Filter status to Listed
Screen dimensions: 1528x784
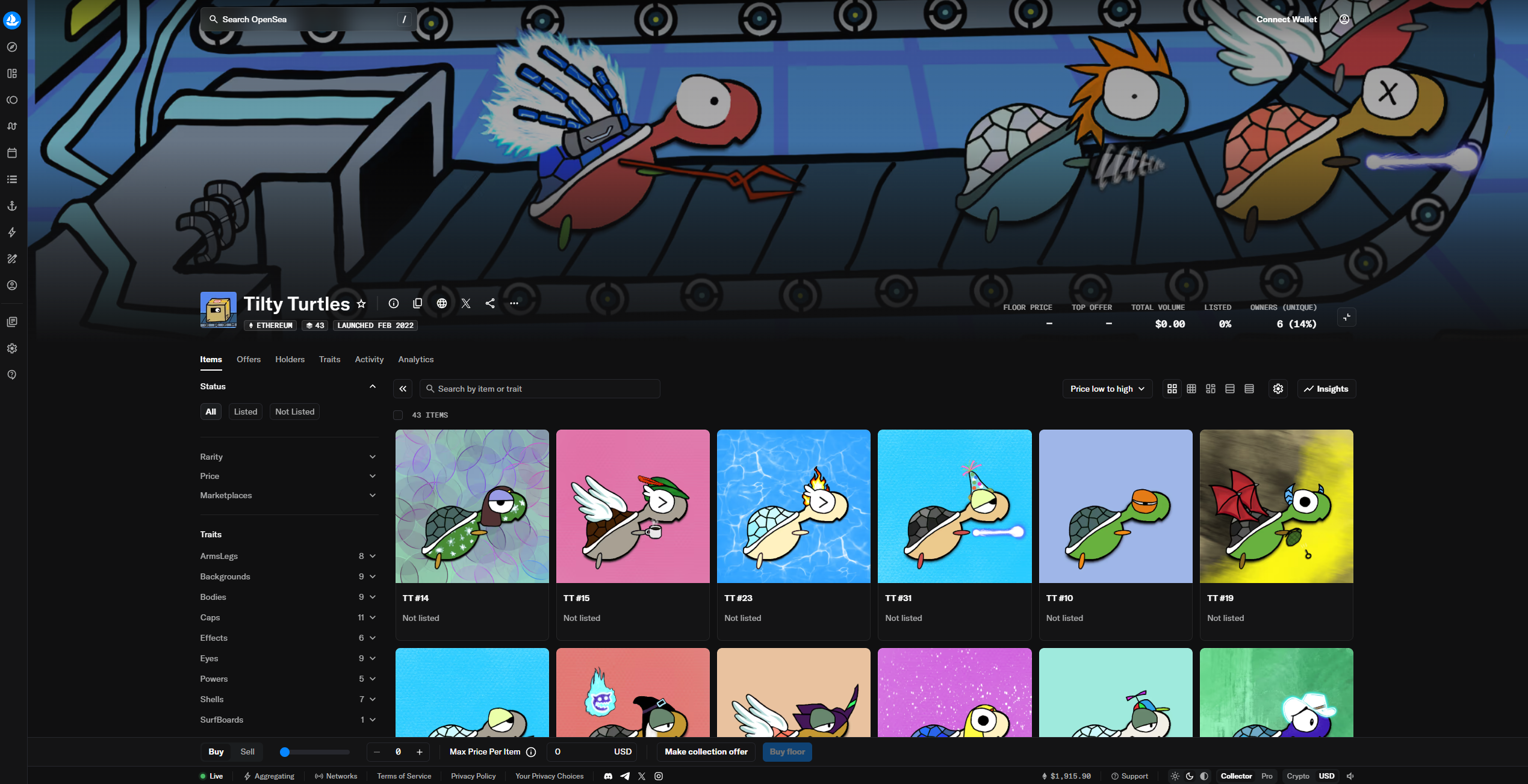click(x=246, y=412)
